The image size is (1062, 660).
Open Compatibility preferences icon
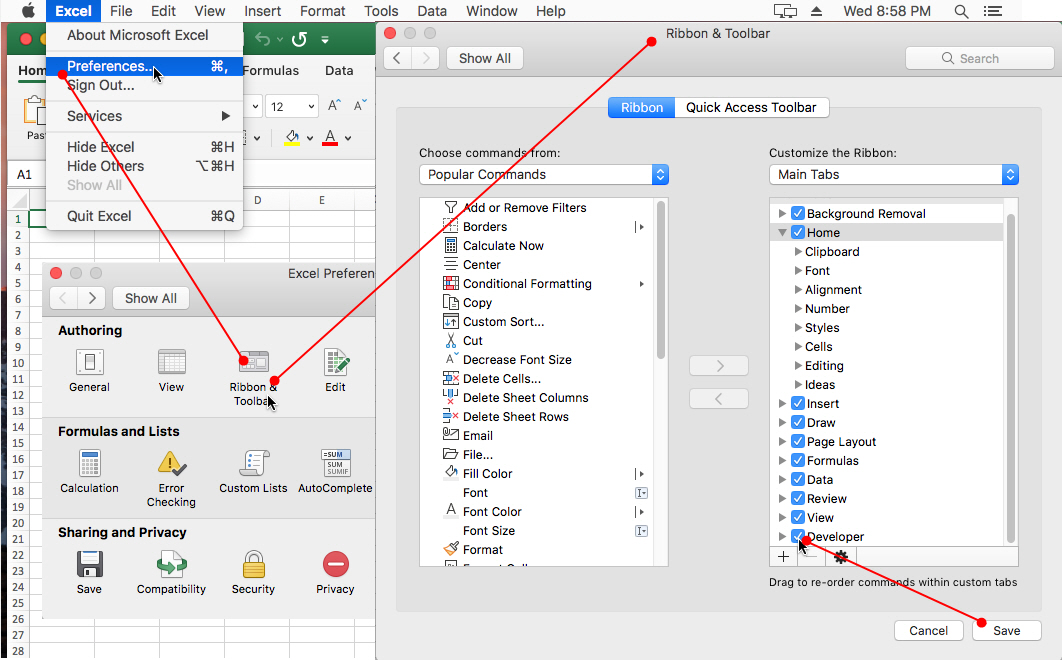click(171, 565)
